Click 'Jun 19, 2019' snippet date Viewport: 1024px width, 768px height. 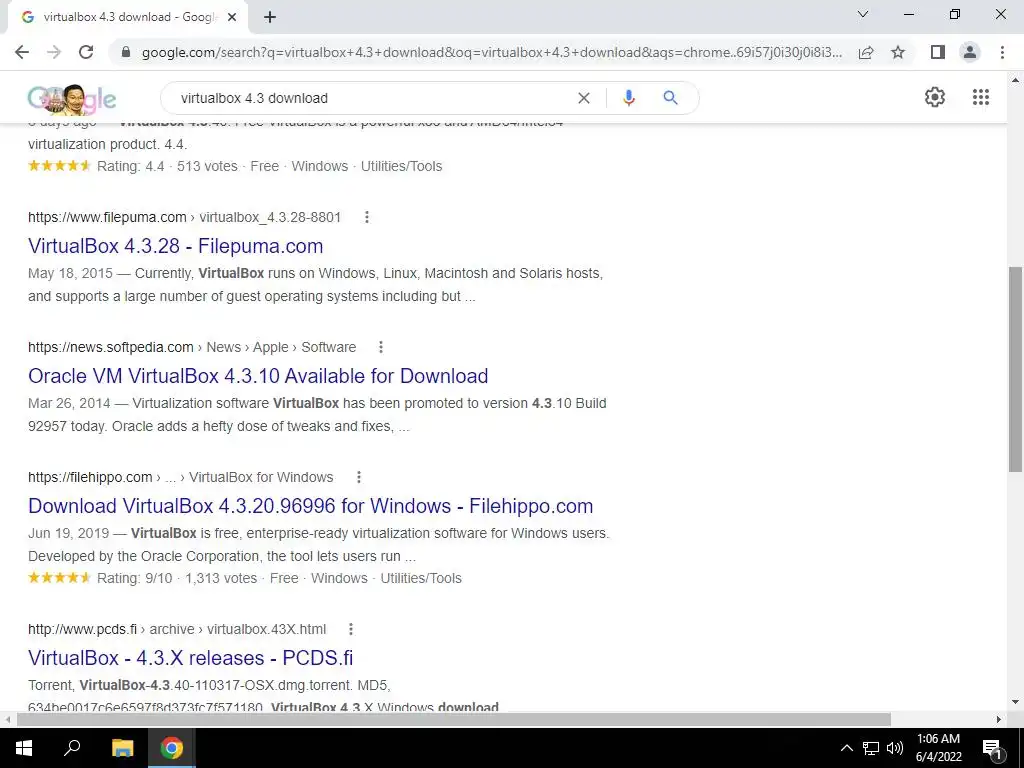[x=69, y=533]
